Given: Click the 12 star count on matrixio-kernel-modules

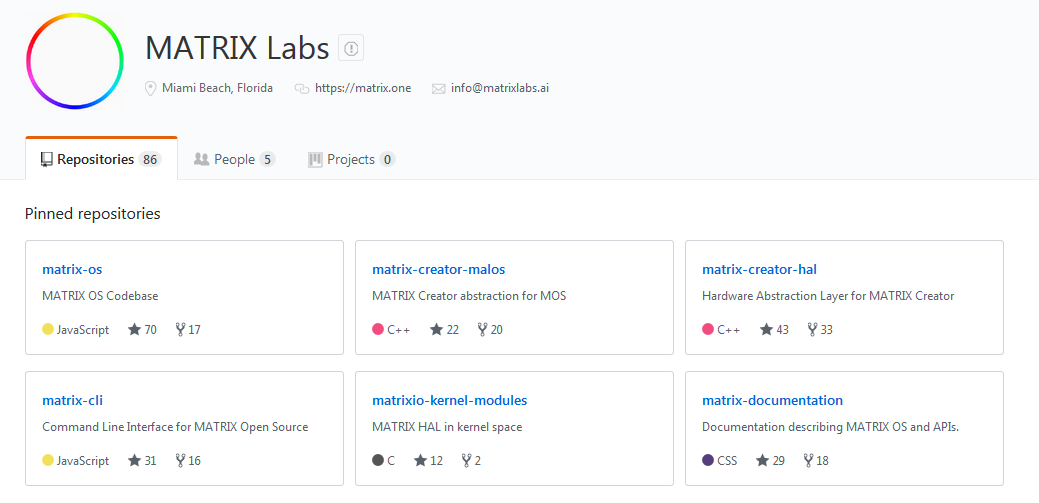Looking at the screenshot, I should (x=436, y=461).
